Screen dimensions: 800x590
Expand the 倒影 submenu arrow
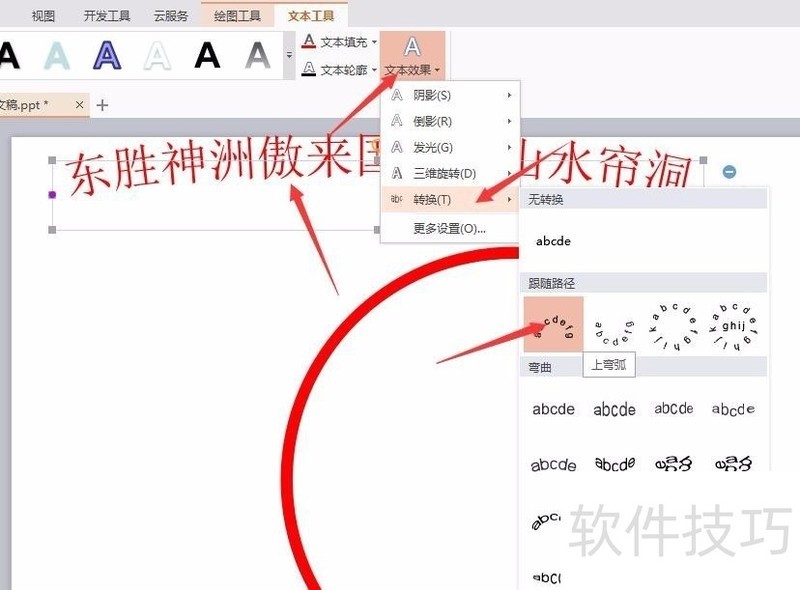[509, 121]
